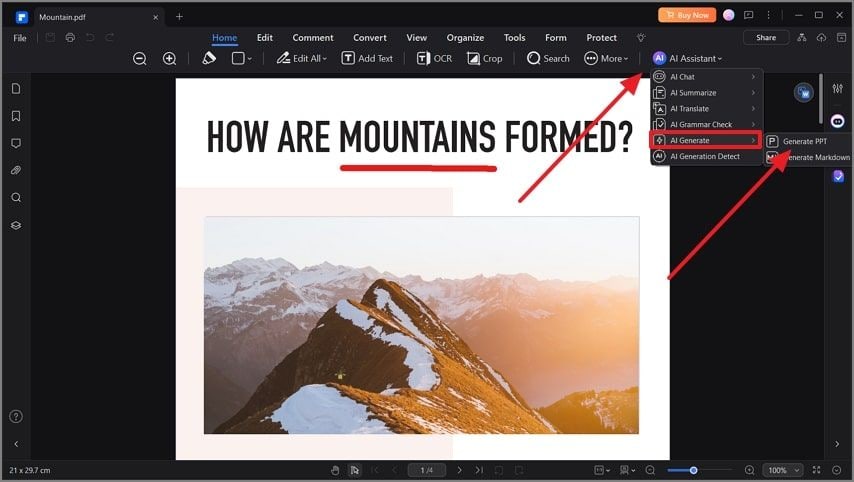Select the Crop tool

click(484, 58)
